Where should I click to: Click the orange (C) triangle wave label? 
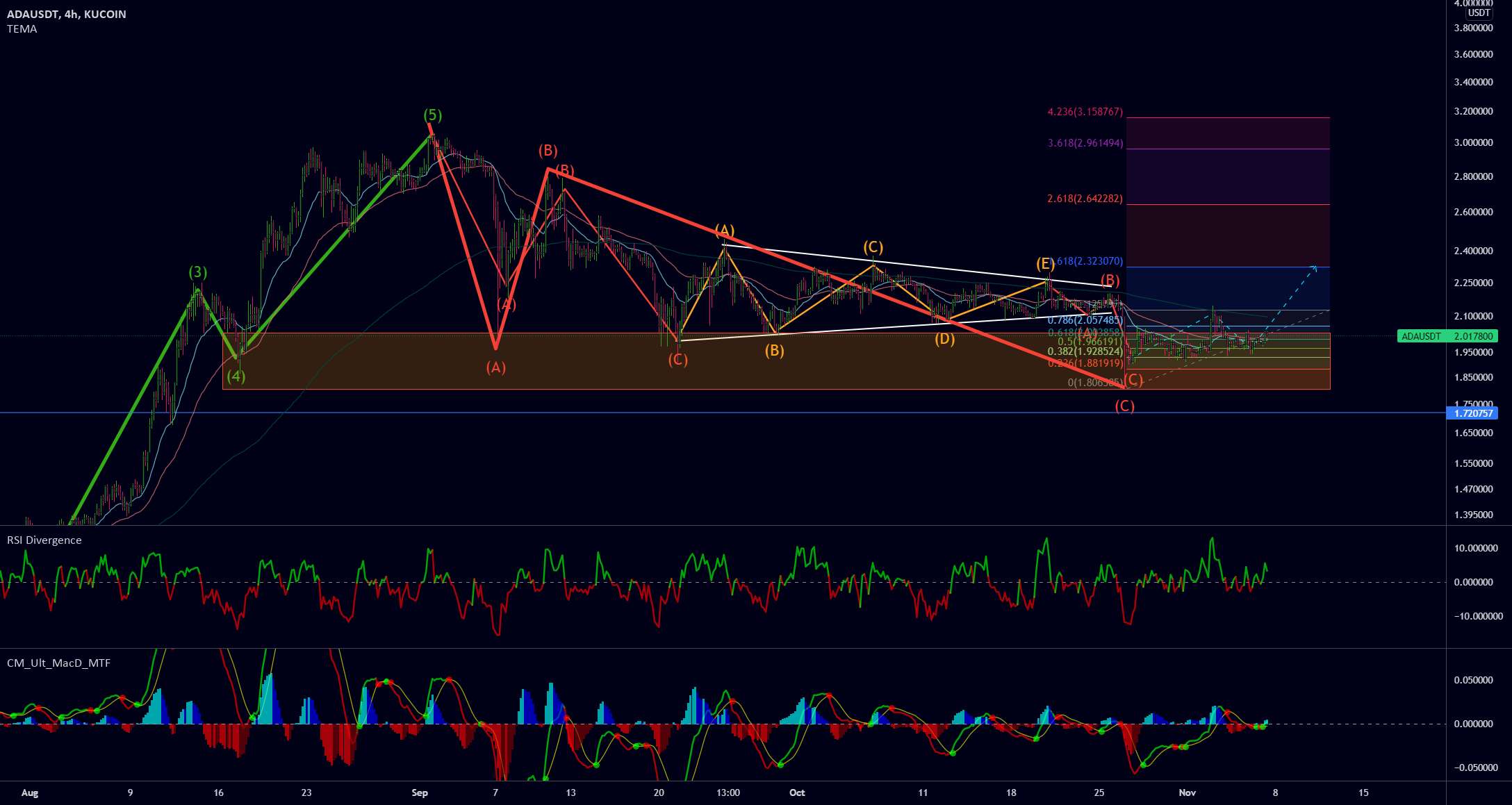click(873, 247)
